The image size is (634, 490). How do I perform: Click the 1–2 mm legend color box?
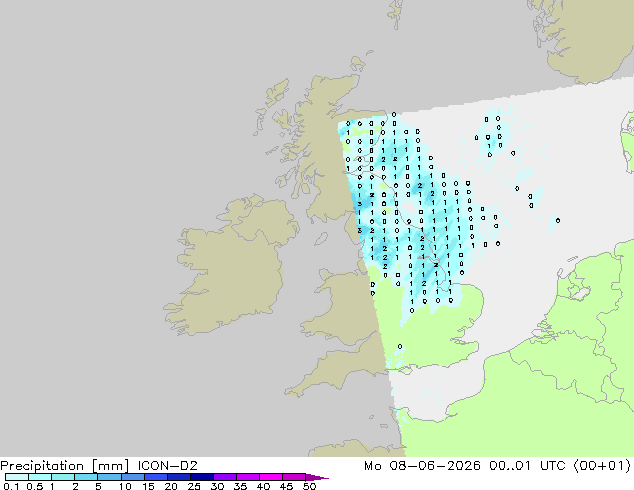coord(63,477)
